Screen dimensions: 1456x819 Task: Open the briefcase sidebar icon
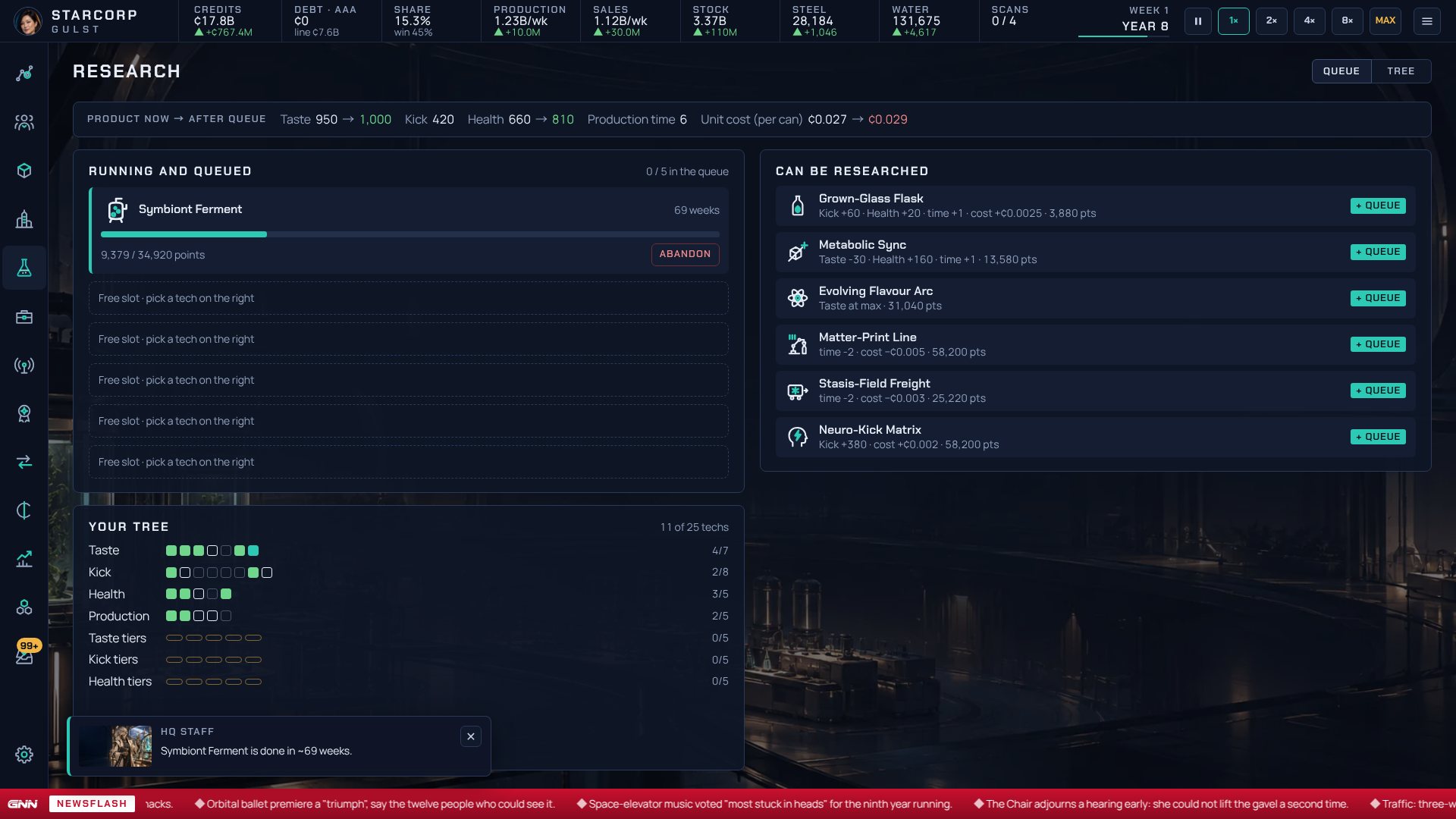tap(24, 317)
